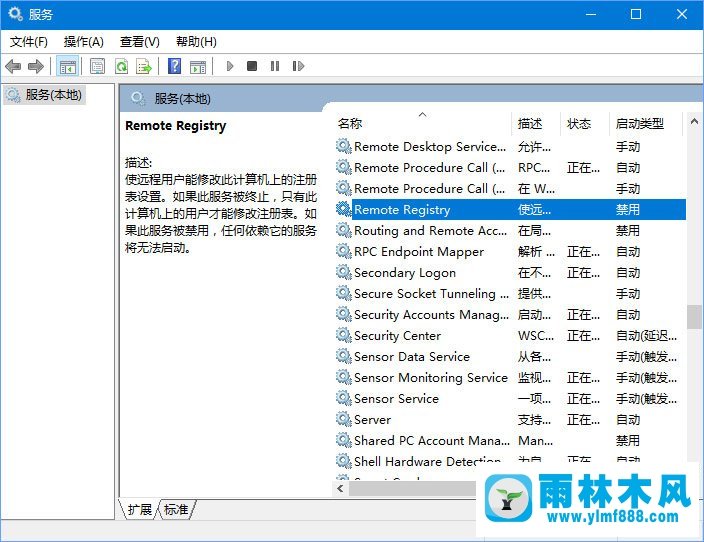The image size is (704, 542).
Task: Click the vertical scrollbar up arrow
Action: coord(694,121)
